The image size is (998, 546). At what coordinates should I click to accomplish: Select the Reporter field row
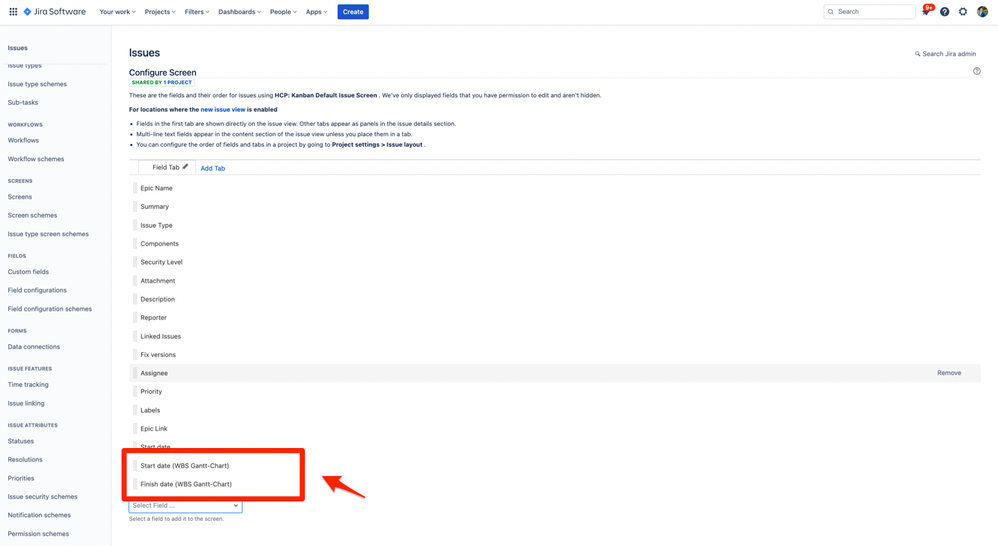pos(555,318)
